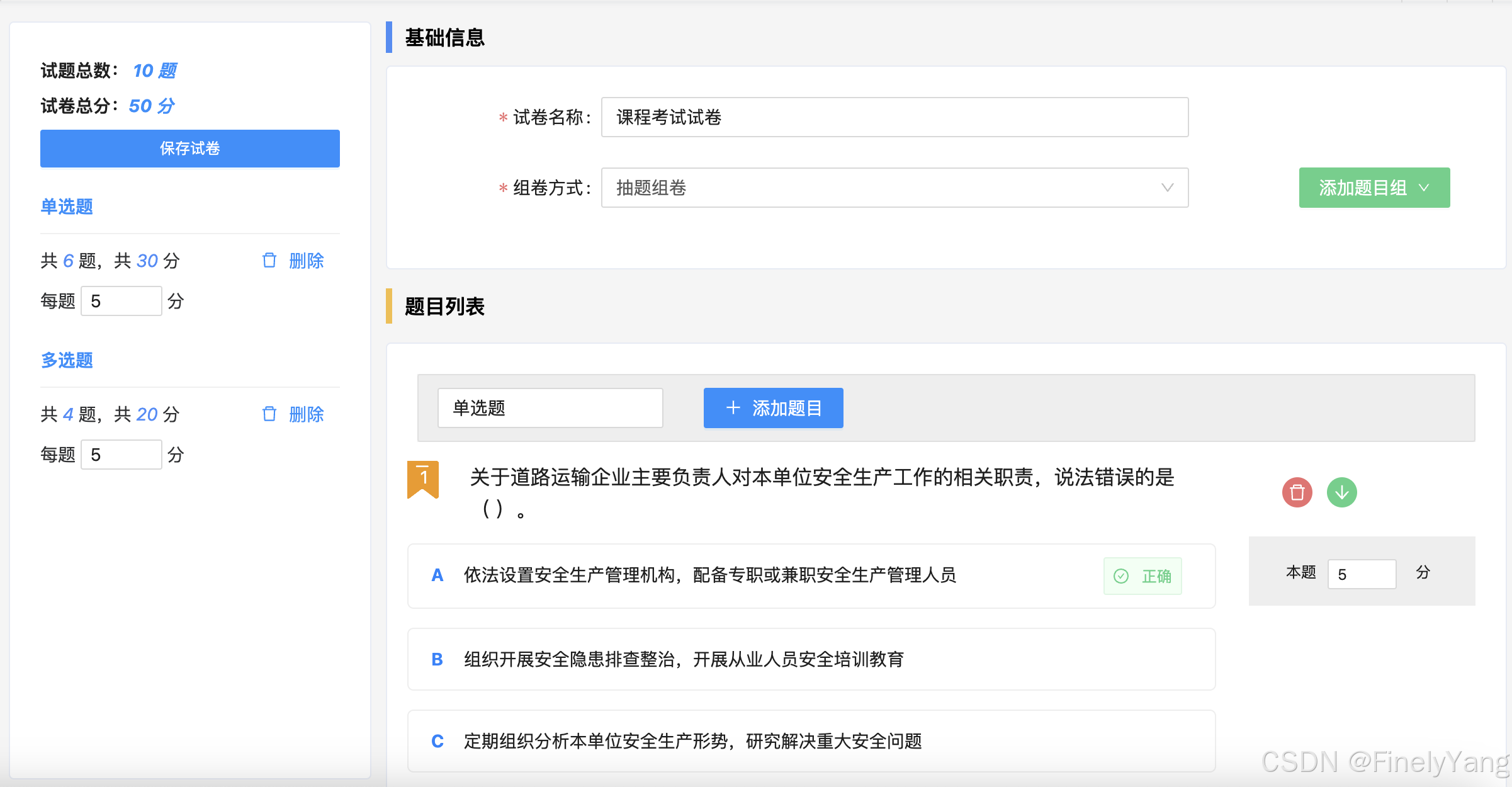Image resolution: width=1512 pixels, height=787 pixels.
Task: Click plus icon on 添加题目 button
Action: pos(733,408)
